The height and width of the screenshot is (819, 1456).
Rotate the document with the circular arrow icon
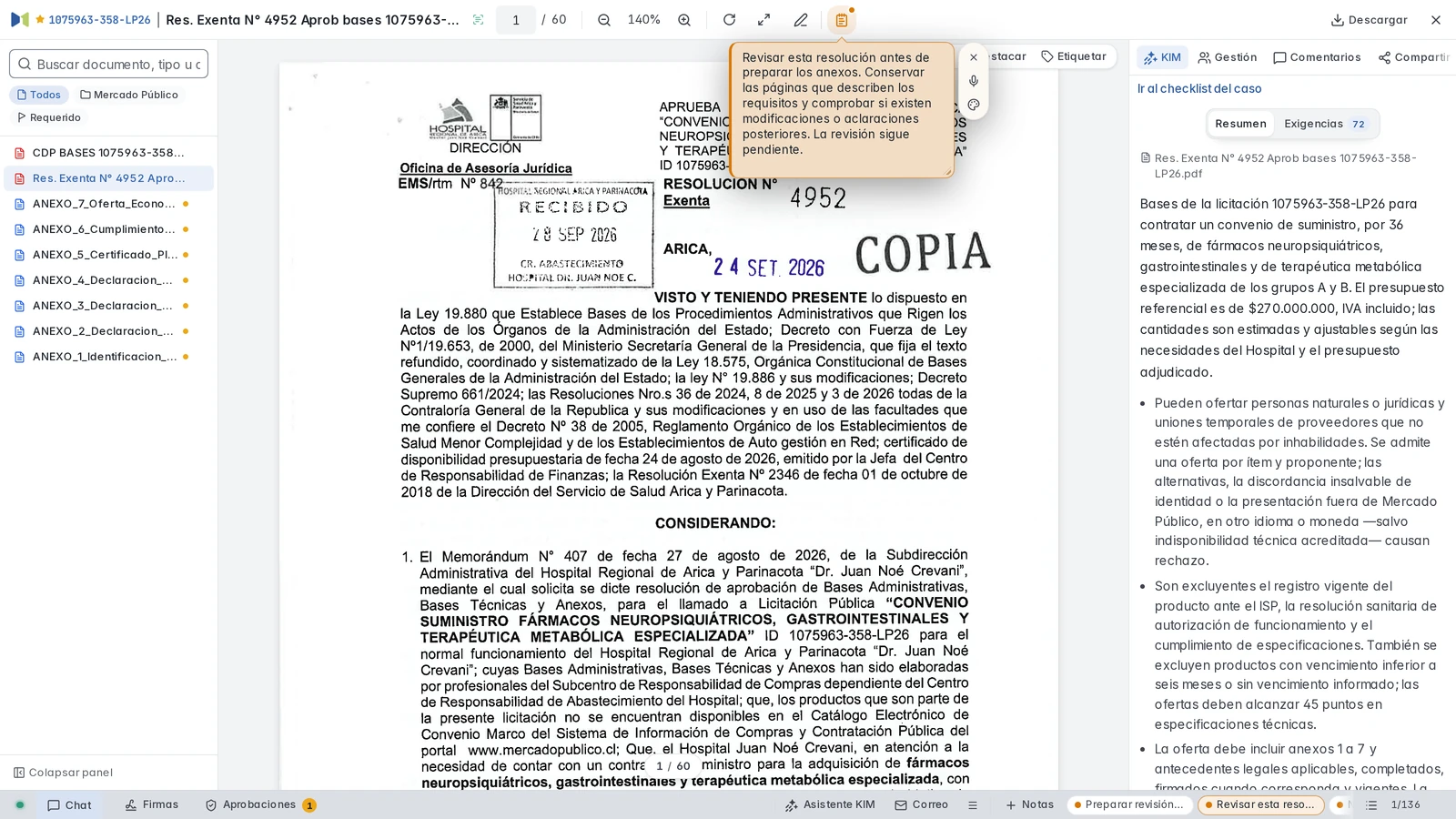[x=729, y=20]
